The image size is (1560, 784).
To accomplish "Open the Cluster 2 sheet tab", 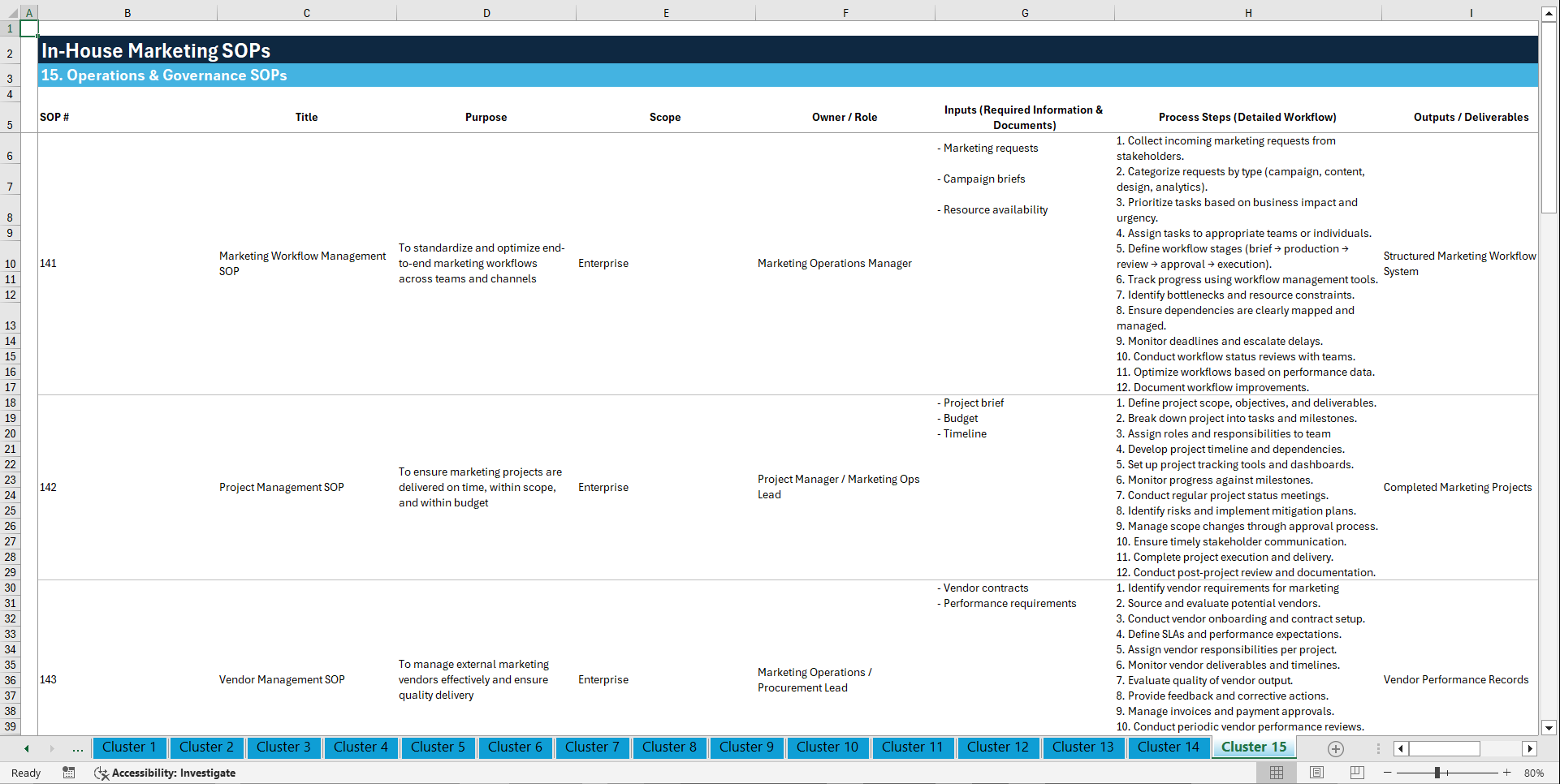I will tap(206, 747).
